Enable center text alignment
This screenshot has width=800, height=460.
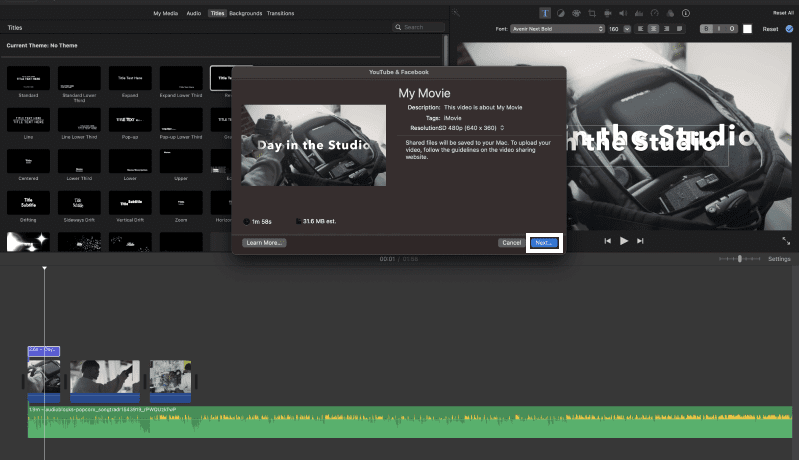click(653, 29)
